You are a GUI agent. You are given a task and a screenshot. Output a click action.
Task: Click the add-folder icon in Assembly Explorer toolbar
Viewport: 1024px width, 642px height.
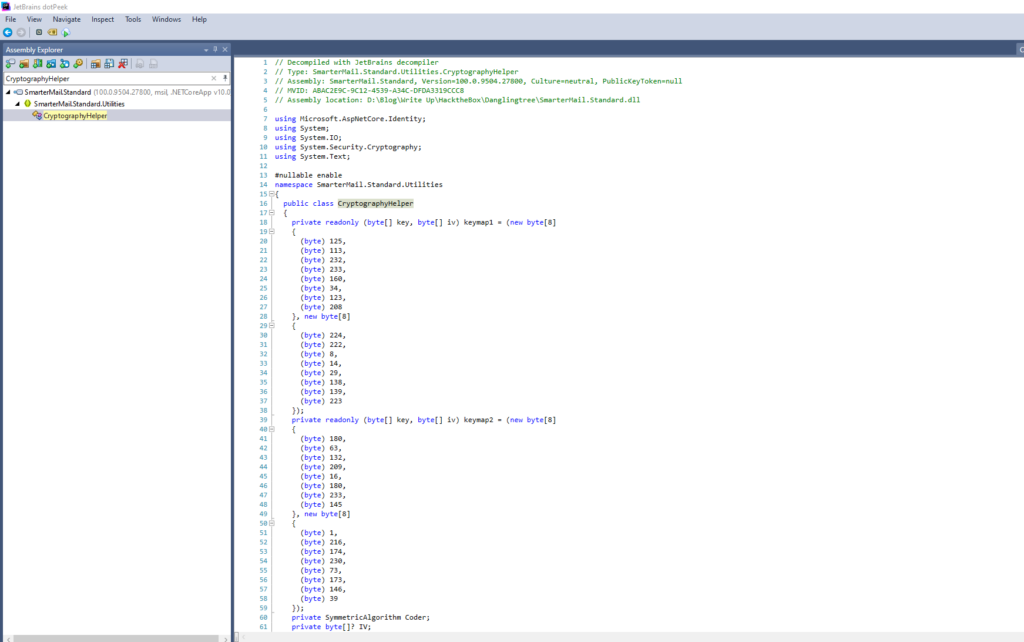(x=24, y=63)
